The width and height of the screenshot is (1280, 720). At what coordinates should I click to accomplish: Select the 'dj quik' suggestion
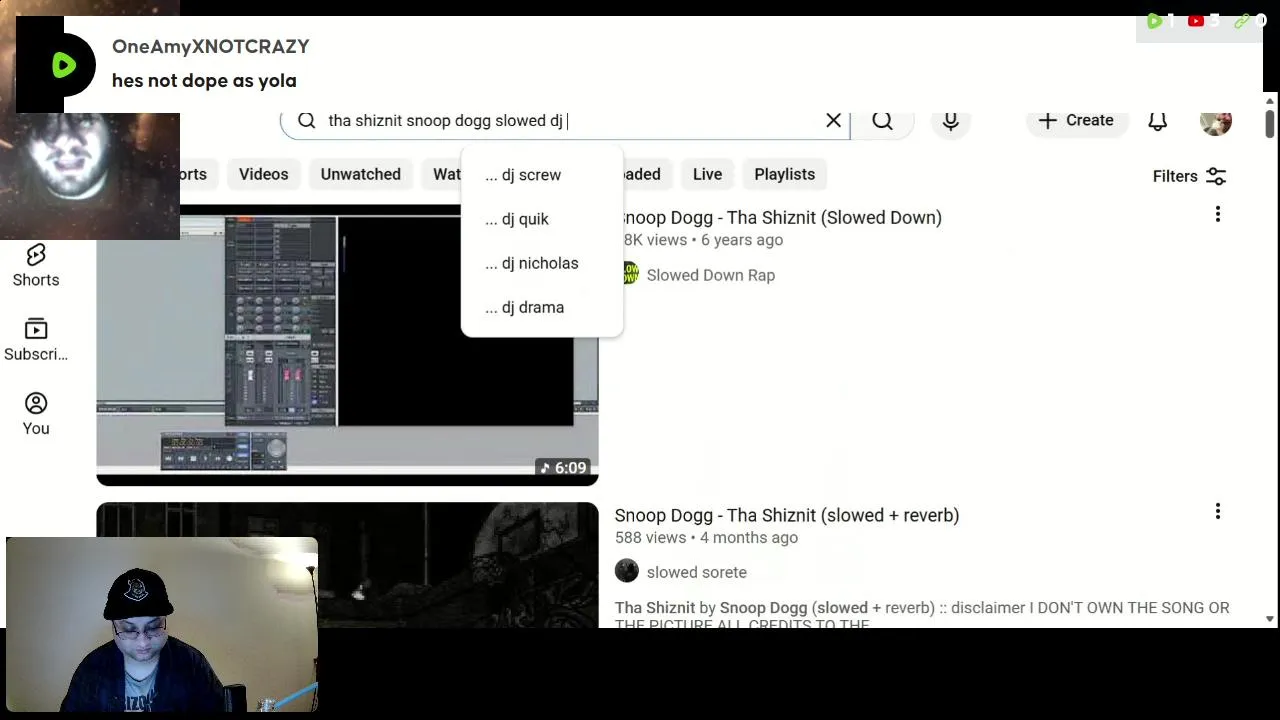pos(541,219)
